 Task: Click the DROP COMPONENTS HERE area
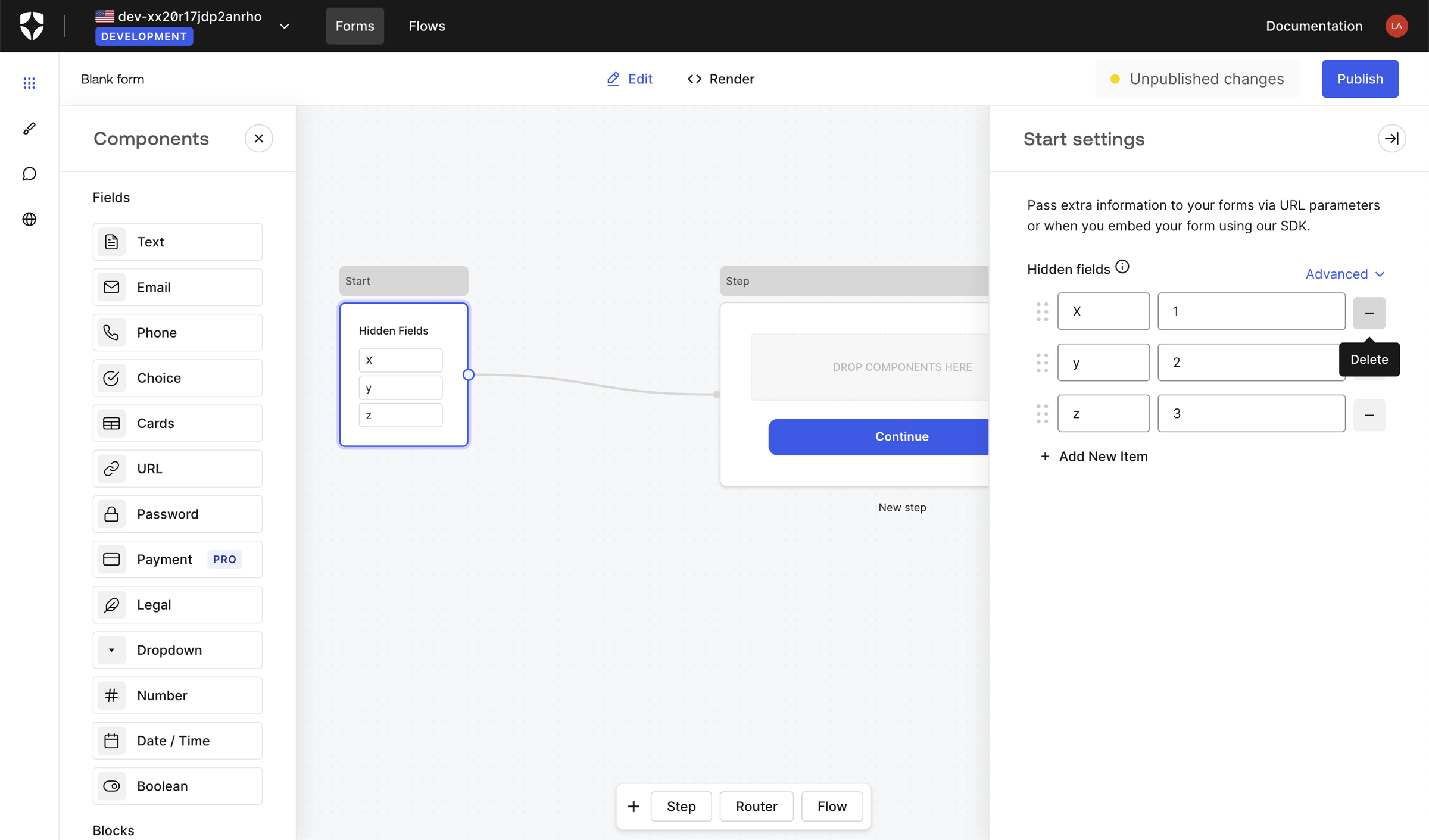[x=870, y=367]
